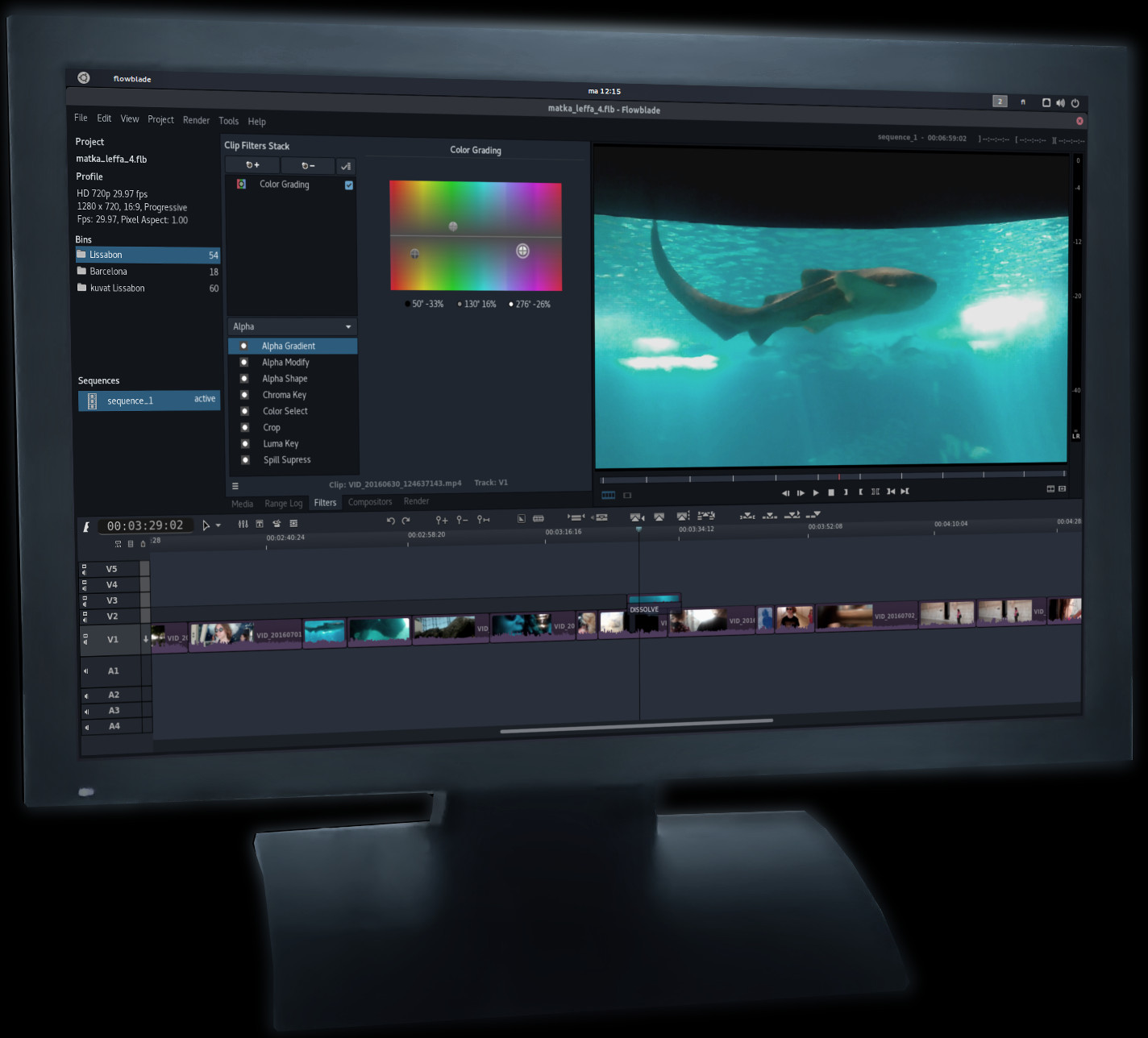Open the playback options dropdown near the timecode
The width and height of the screenshot is (1148, 1038).
(216, 525)
